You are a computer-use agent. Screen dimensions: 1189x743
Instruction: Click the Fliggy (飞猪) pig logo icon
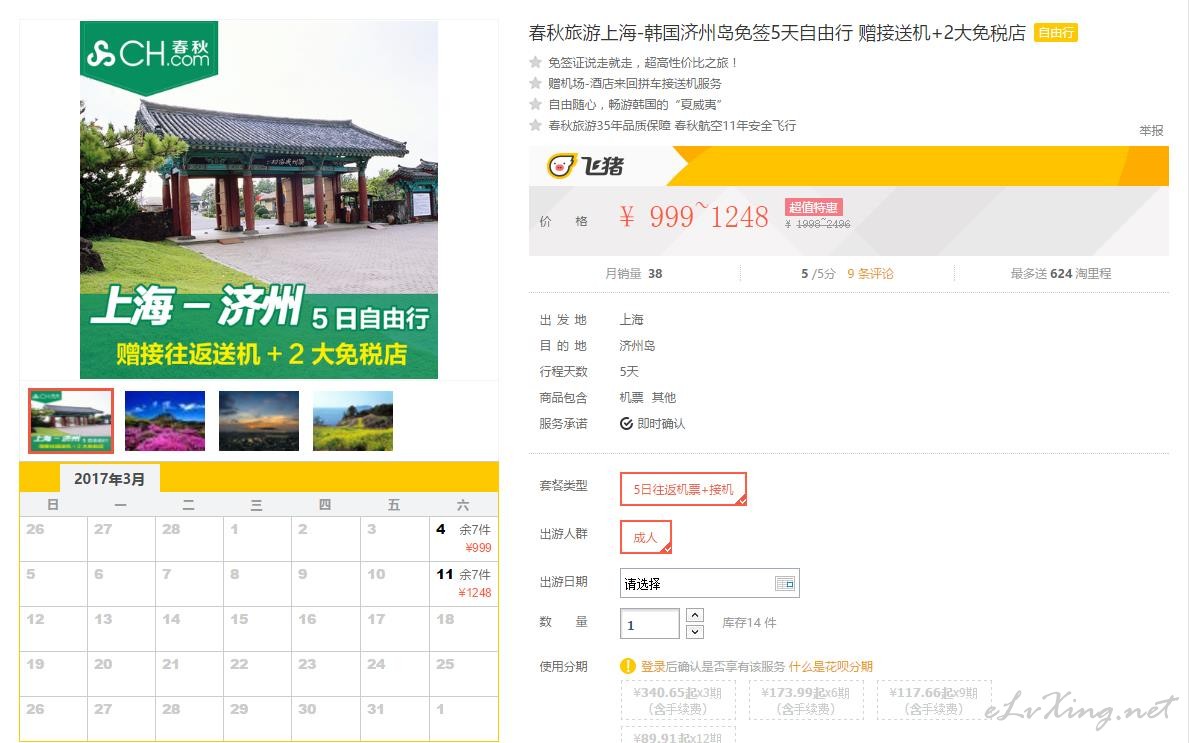[562, 165]
